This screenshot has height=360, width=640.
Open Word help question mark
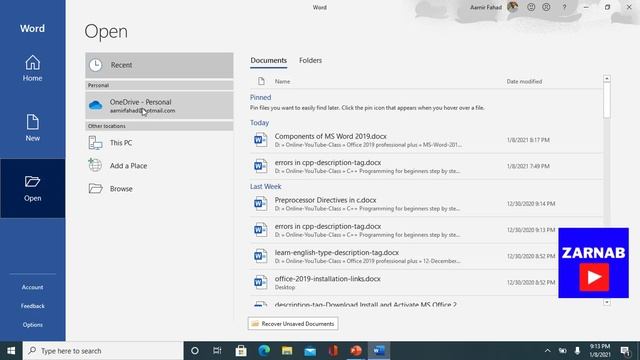click(x=564, y=7)
